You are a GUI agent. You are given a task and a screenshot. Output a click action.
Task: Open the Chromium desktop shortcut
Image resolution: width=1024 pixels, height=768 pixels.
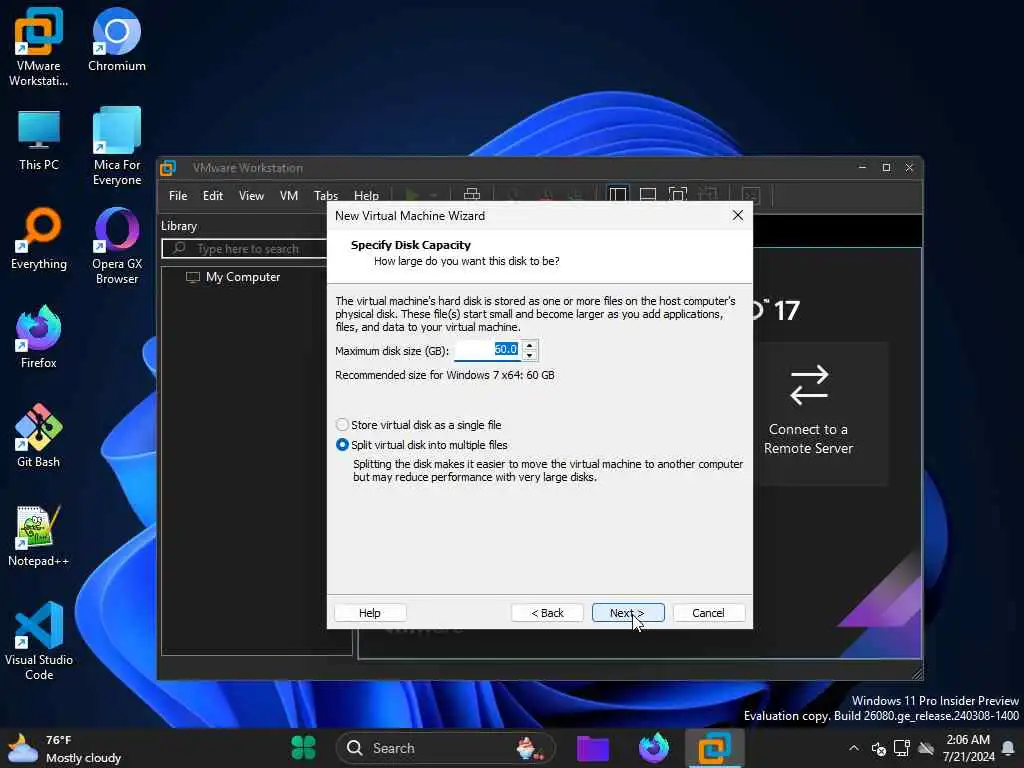pyautogui.click(x=117, y=39)
